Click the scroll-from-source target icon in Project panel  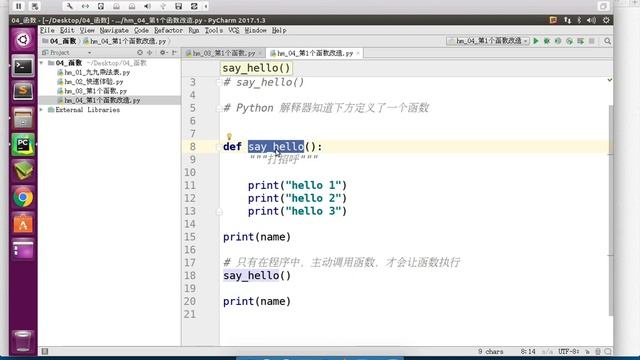pos(140,53)
